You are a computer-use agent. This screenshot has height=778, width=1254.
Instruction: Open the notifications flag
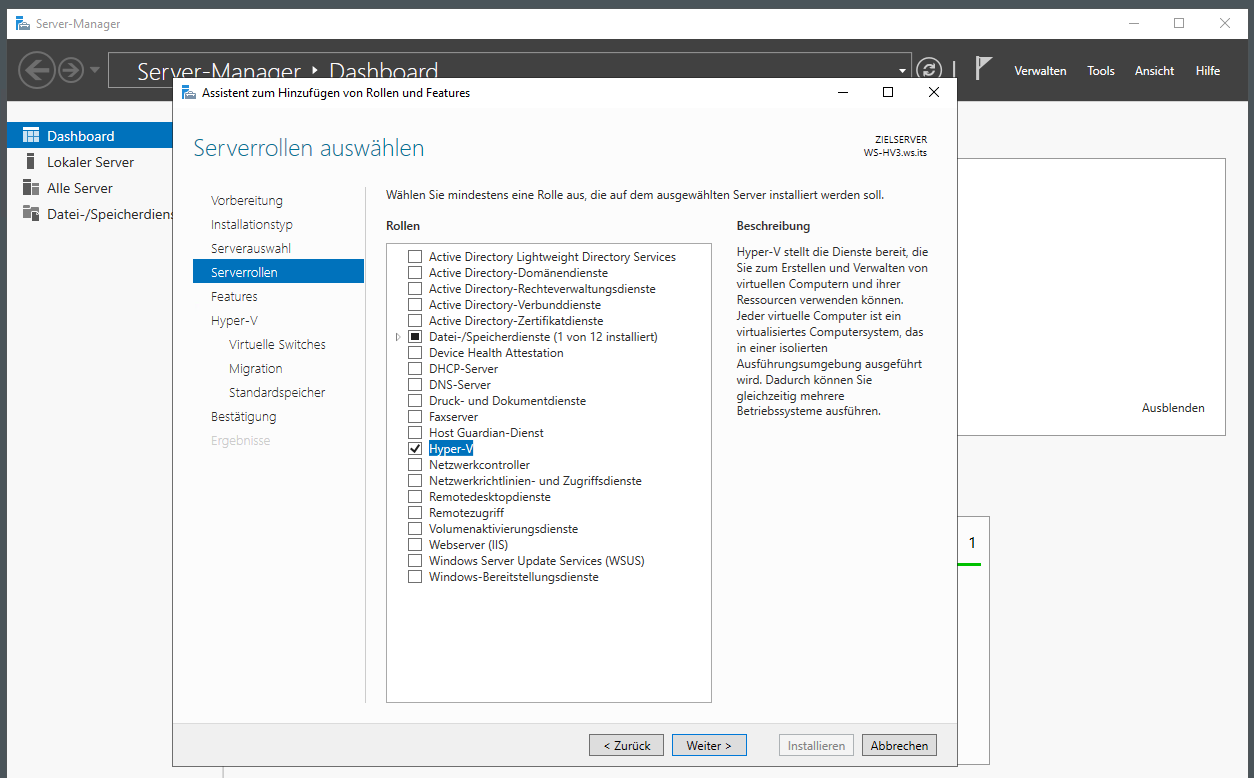[984, 69]
